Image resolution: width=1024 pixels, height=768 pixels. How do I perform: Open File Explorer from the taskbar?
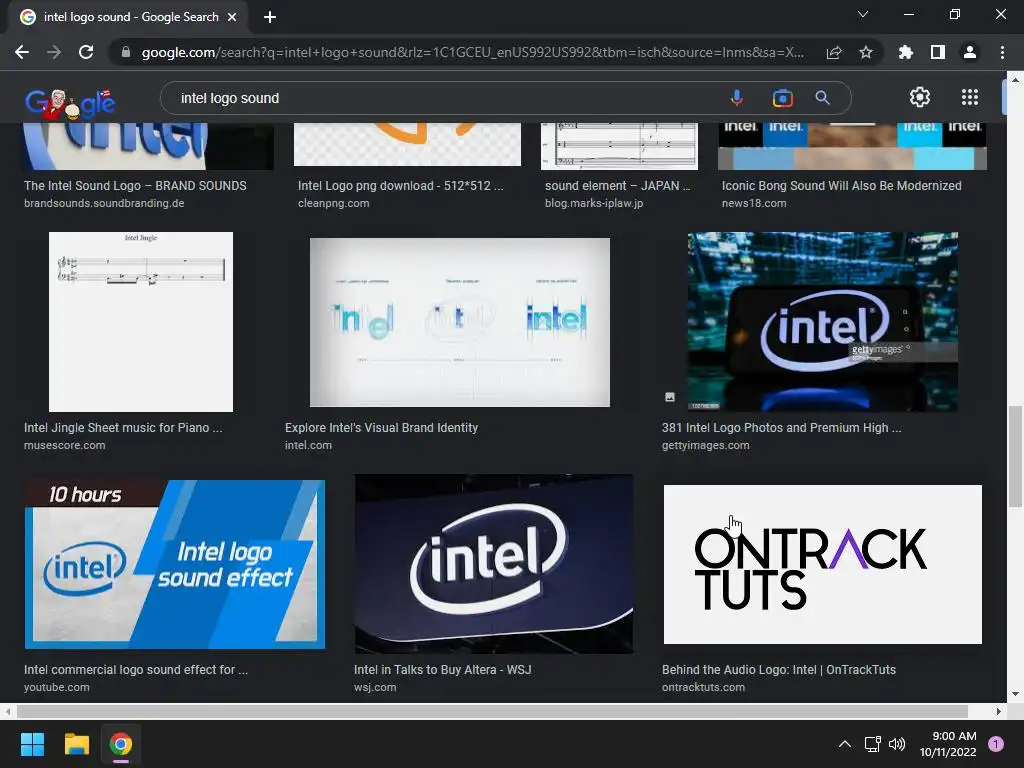coord(76,744)
